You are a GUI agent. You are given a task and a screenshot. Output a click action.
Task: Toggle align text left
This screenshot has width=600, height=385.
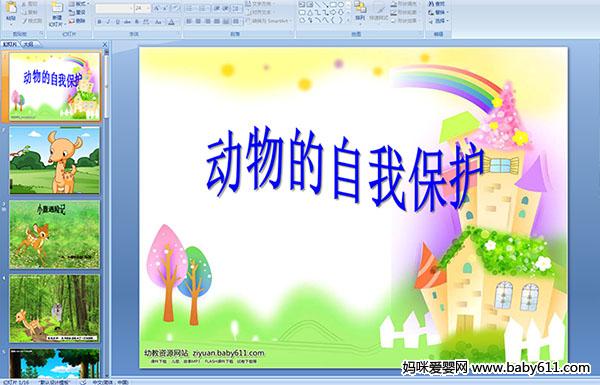click(189, 21)
